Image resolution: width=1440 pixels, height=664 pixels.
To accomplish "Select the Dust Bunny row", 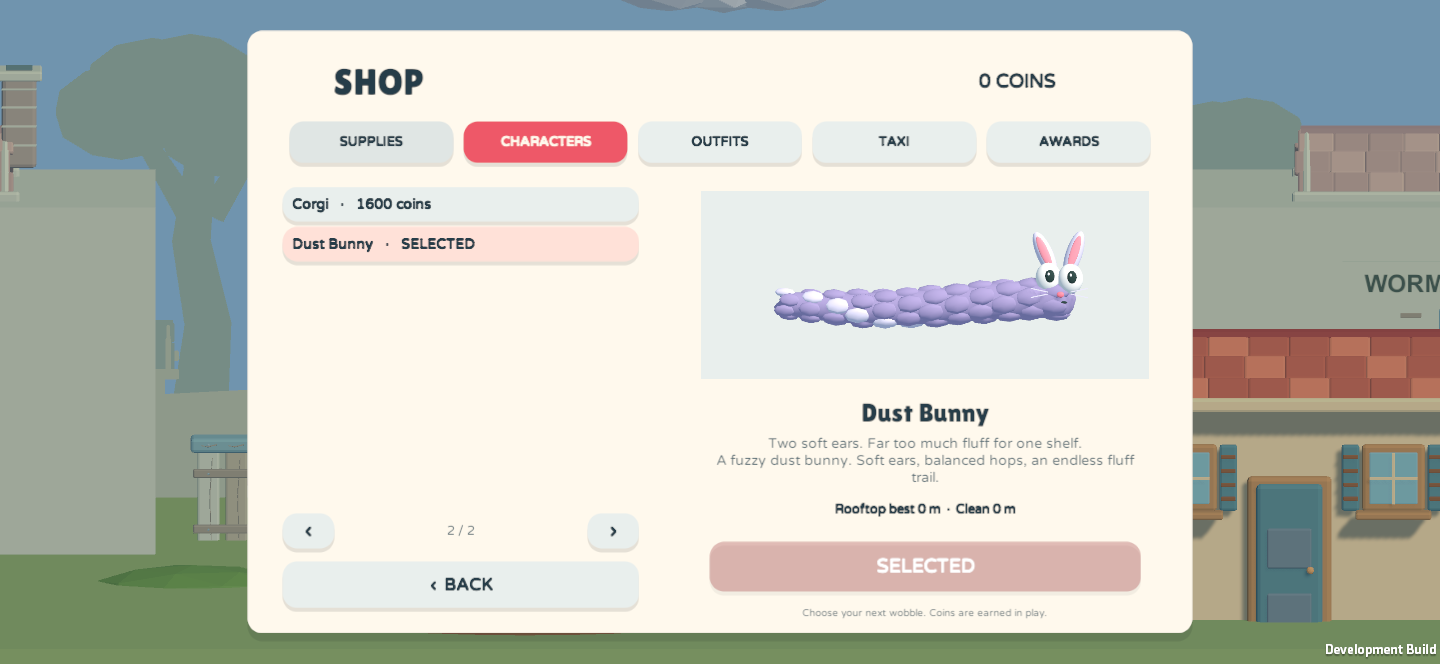I will [x=460, y=244].
